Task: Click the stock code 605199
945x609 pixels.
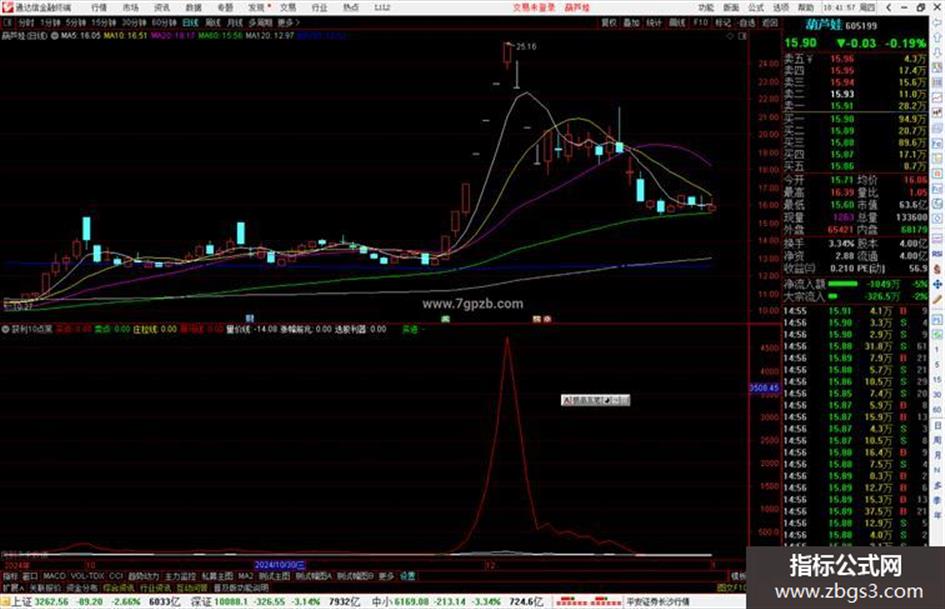Action: [861, 26]
